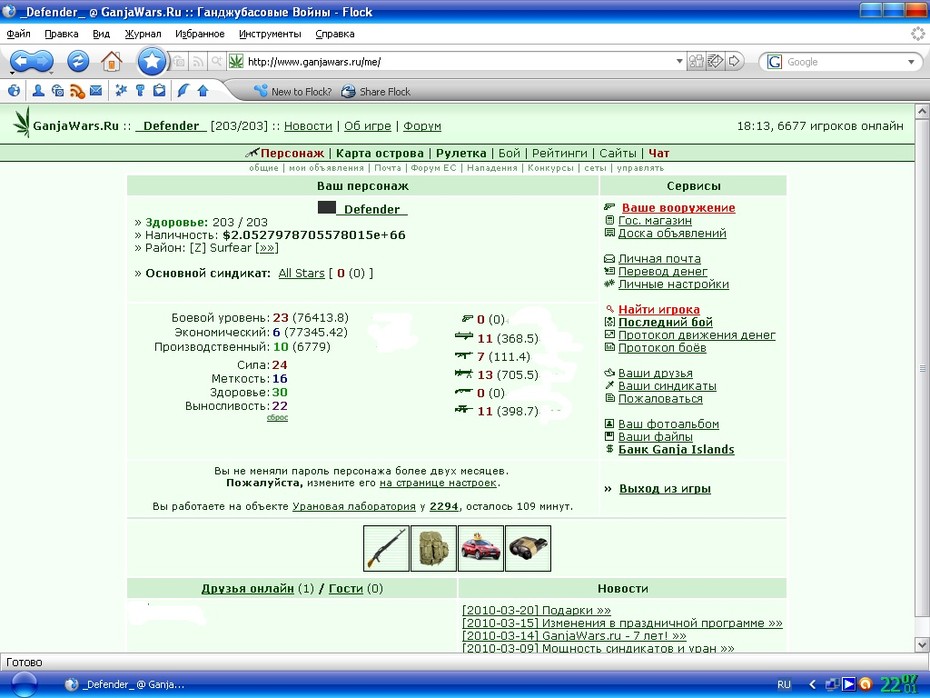Click the RU language indicator in the tray
This screenshot has width=930, height=698.
point(784,684)
